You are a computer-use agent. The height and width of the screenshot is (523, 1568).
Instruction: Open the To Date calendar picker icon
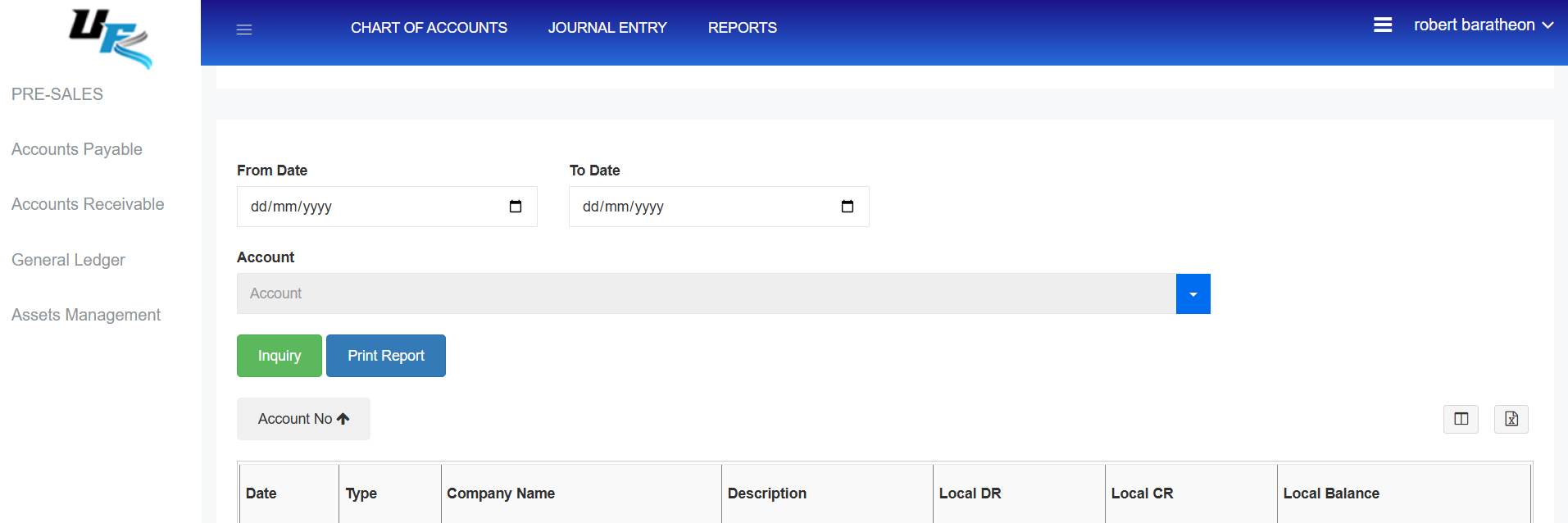pos(848,207)
